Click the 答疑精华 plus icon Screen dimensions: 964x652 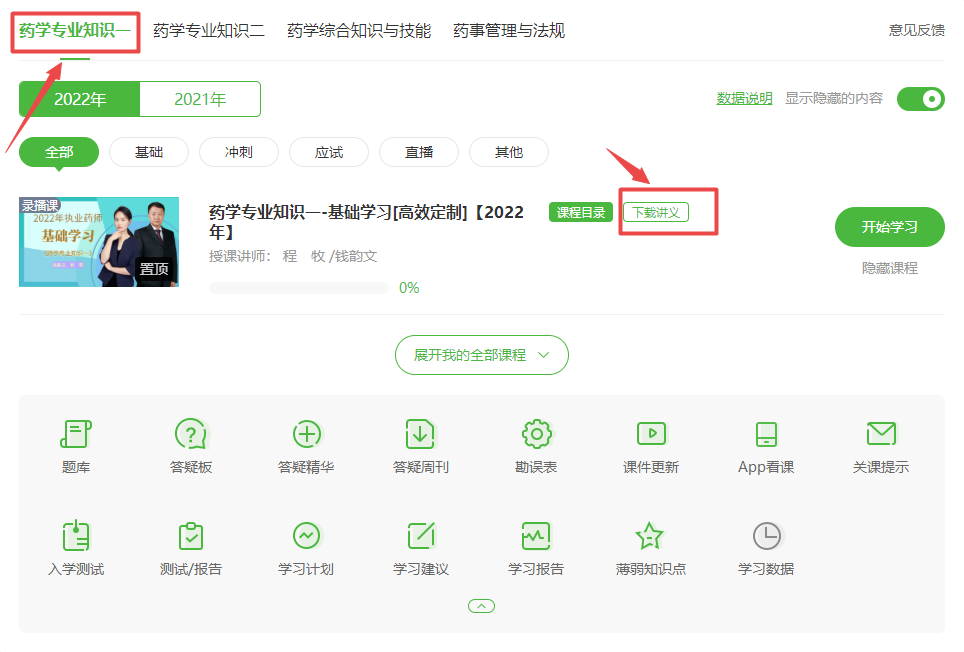click(x=306, y=434)
